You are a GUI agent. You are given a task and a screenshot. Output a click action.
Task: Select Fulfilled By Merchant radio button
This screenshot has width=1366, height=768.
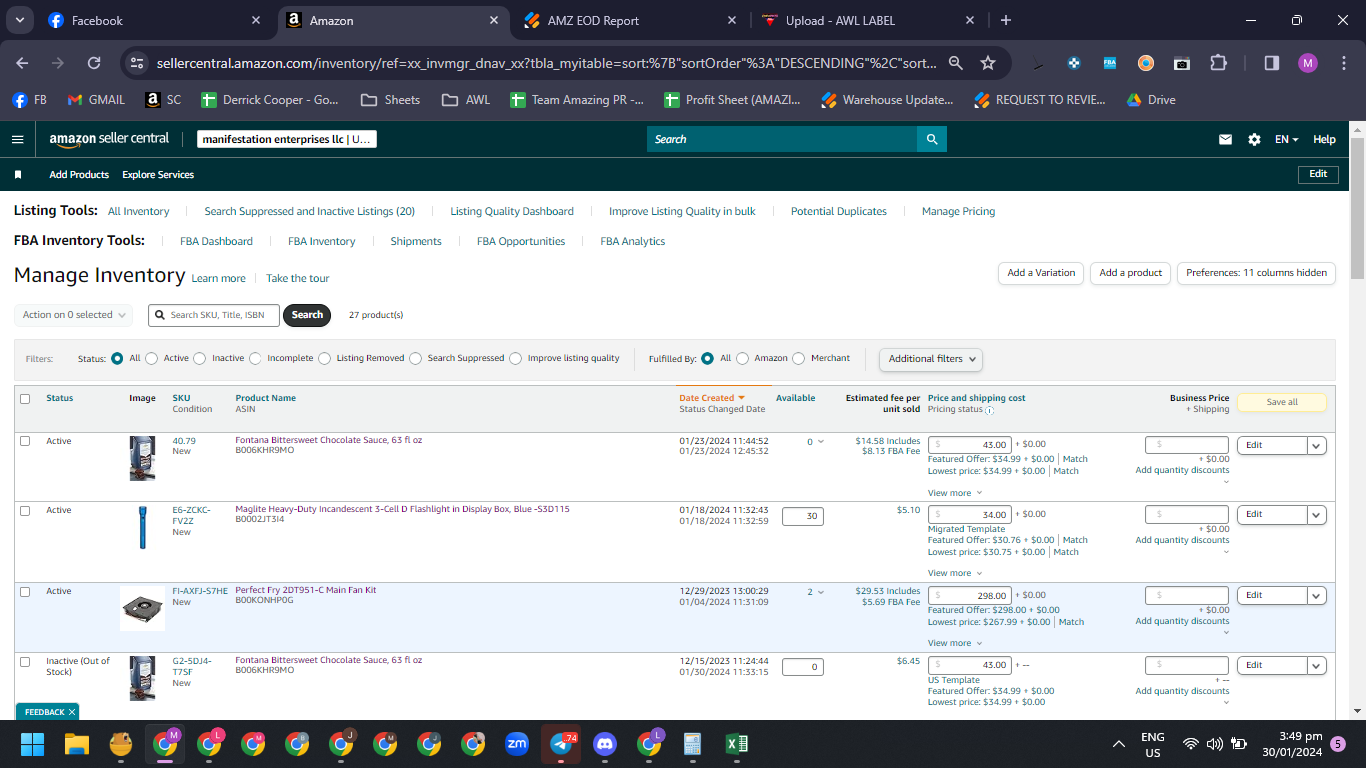coord(798,358)
